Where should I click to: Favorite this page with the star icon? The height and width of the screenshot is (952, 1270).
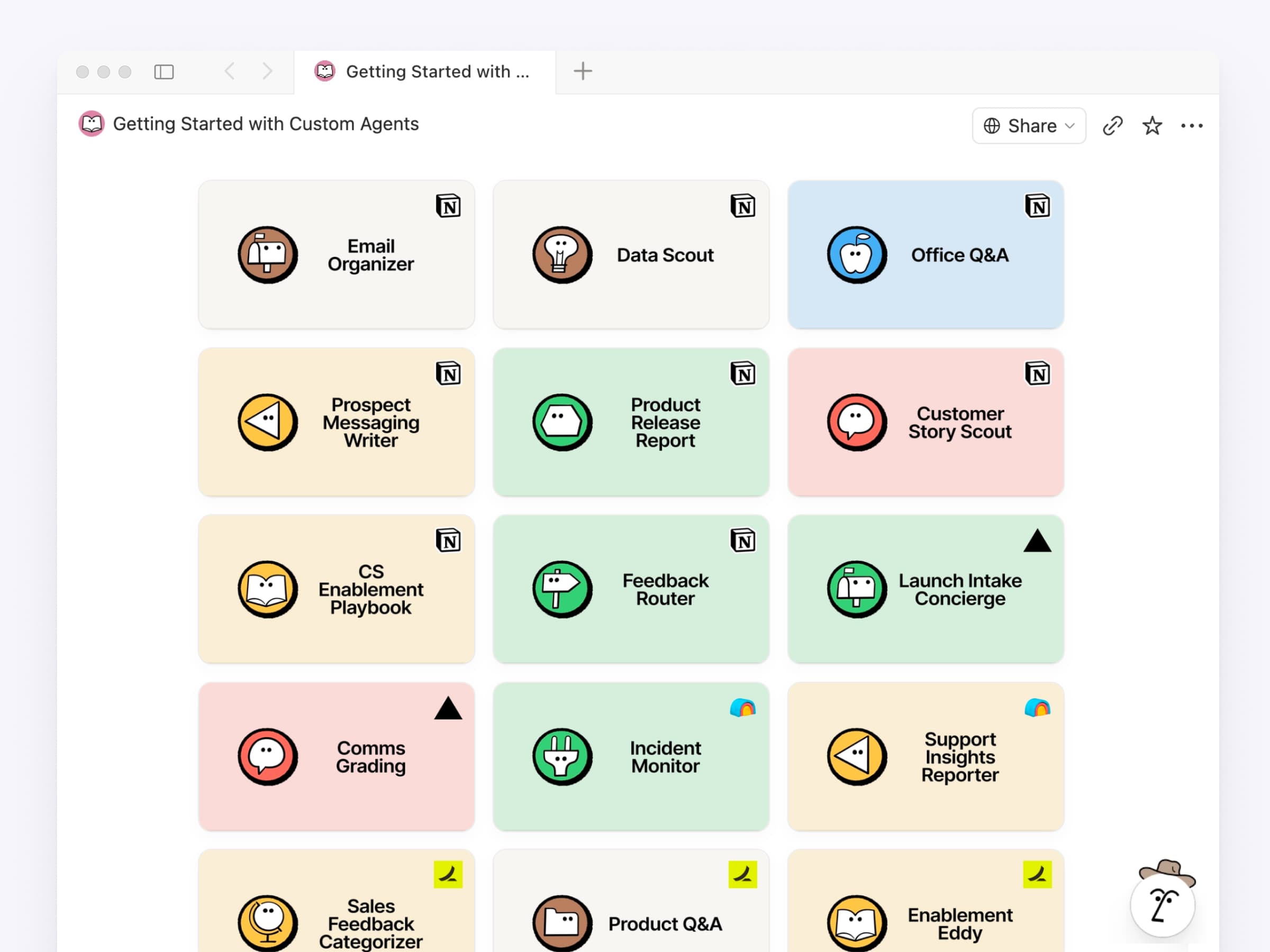click(1151, 126)
